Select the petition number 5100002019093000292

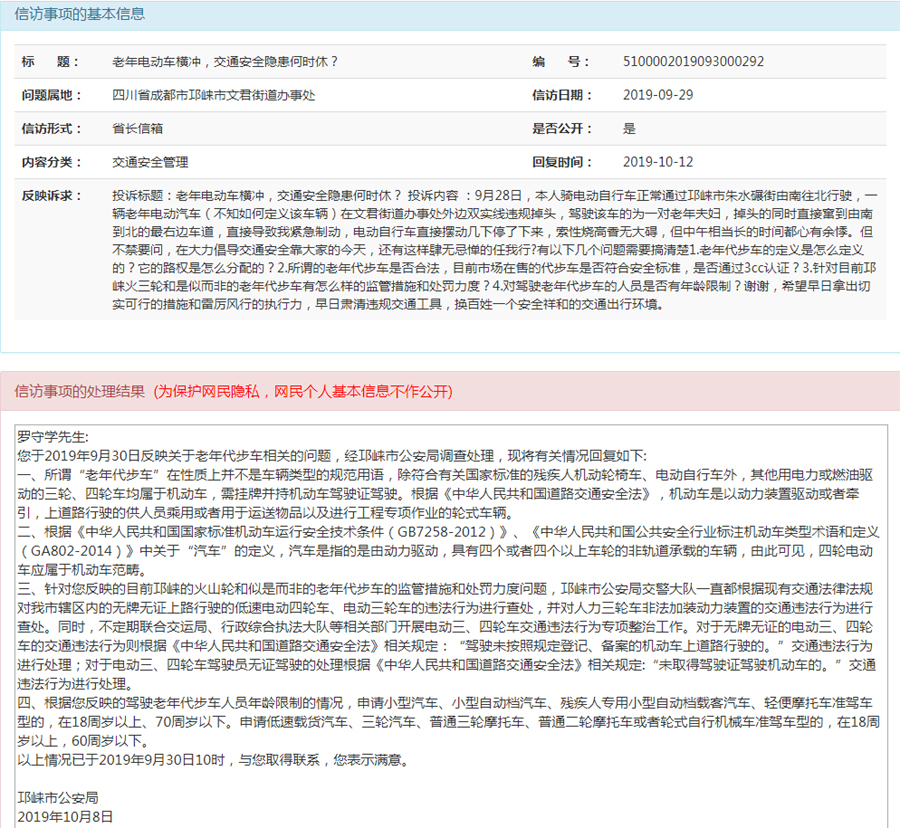point(694,62)
